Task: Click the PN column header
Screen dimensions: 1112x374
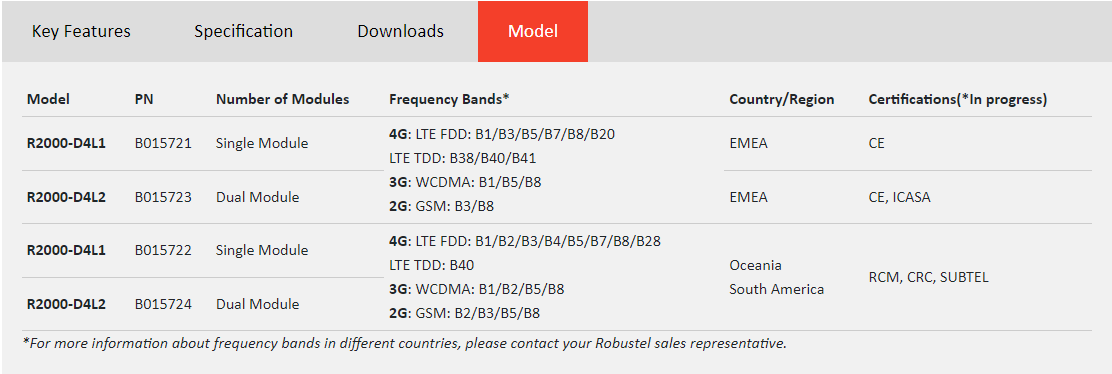Action: coord(144,99)
